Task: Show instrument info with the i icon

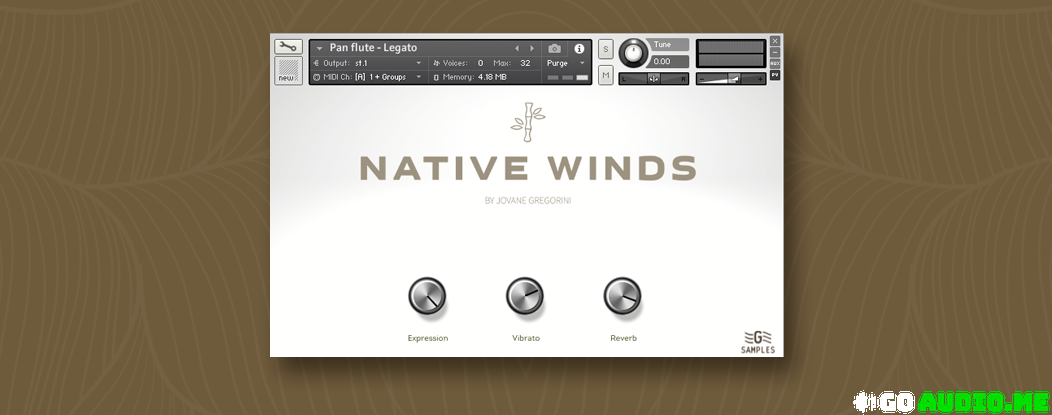Action: (579, 48)
